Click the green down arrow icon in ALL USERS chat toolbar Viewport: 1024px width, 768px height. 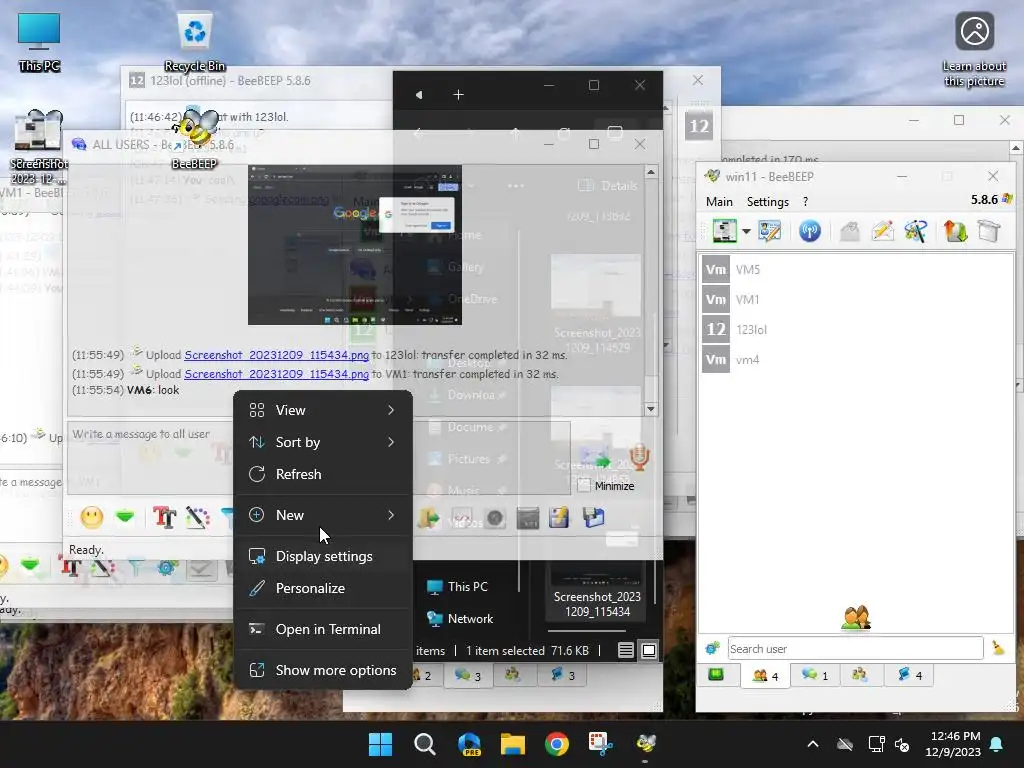[x=125, y=517]
